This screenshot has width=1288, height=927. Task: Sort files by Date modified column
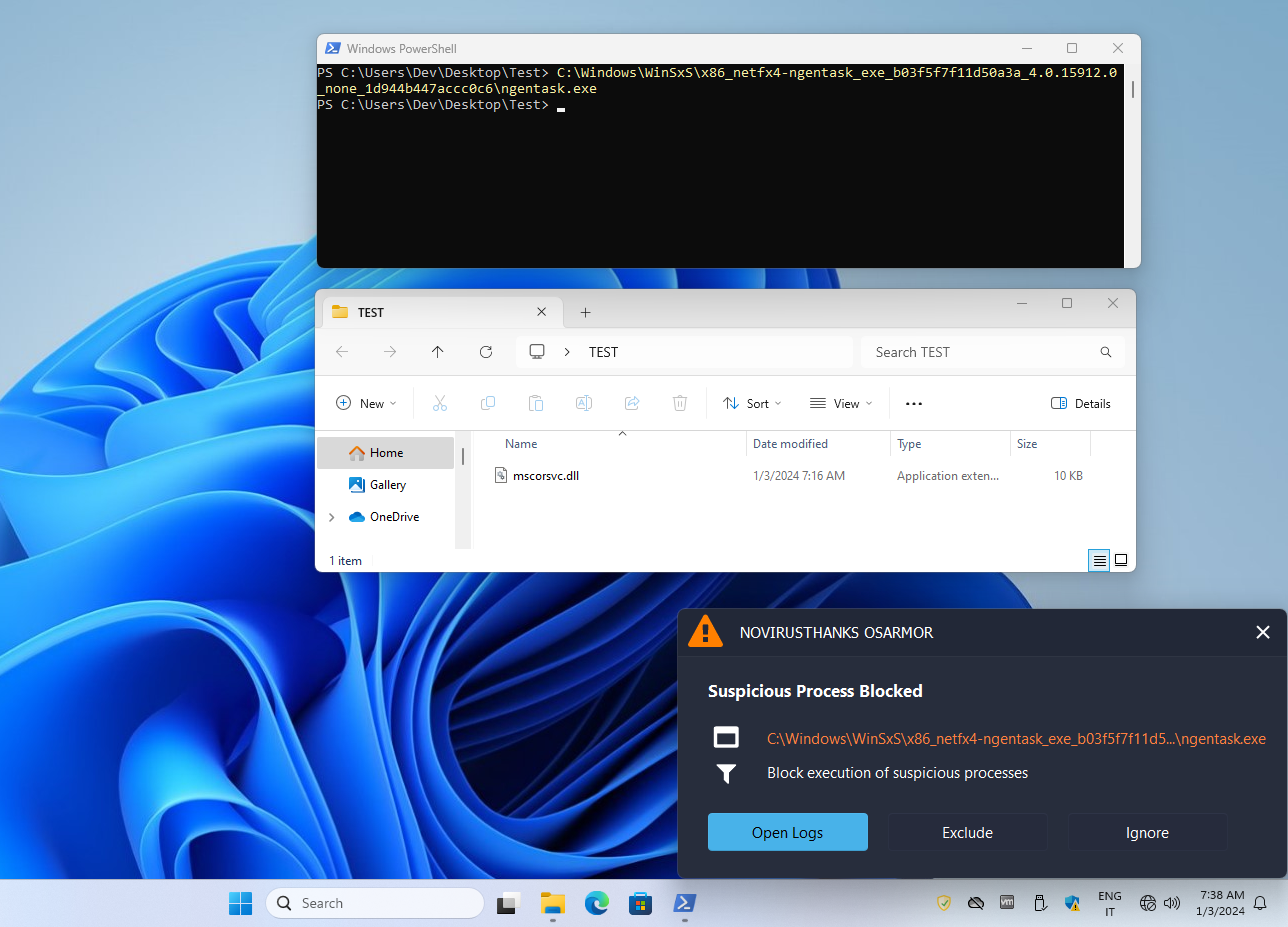pos(790,444)
